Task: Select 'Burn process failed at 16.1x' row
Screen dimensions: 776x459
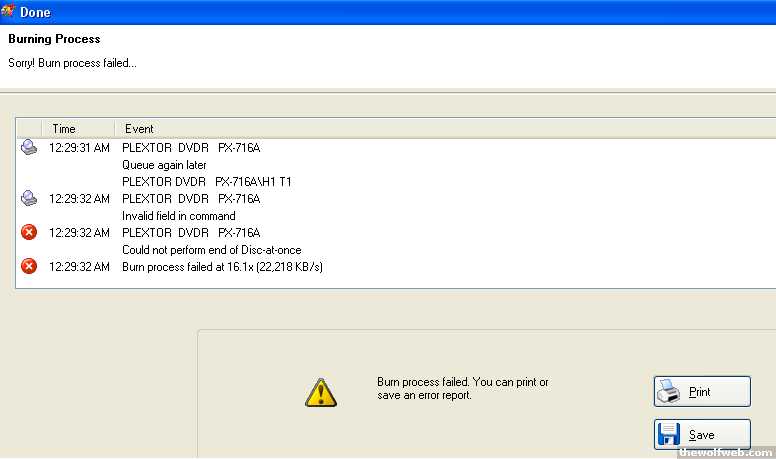Action: coord(222,266)
